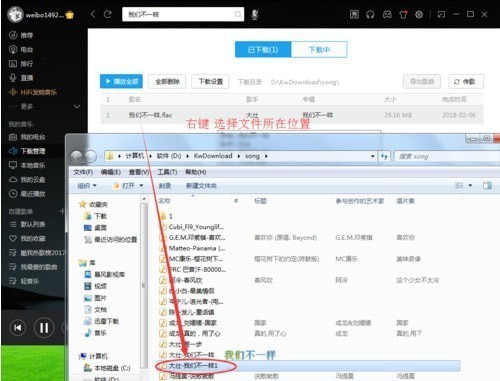Click 下载设置 button
The image size is (500, 381).
(210, 81)
